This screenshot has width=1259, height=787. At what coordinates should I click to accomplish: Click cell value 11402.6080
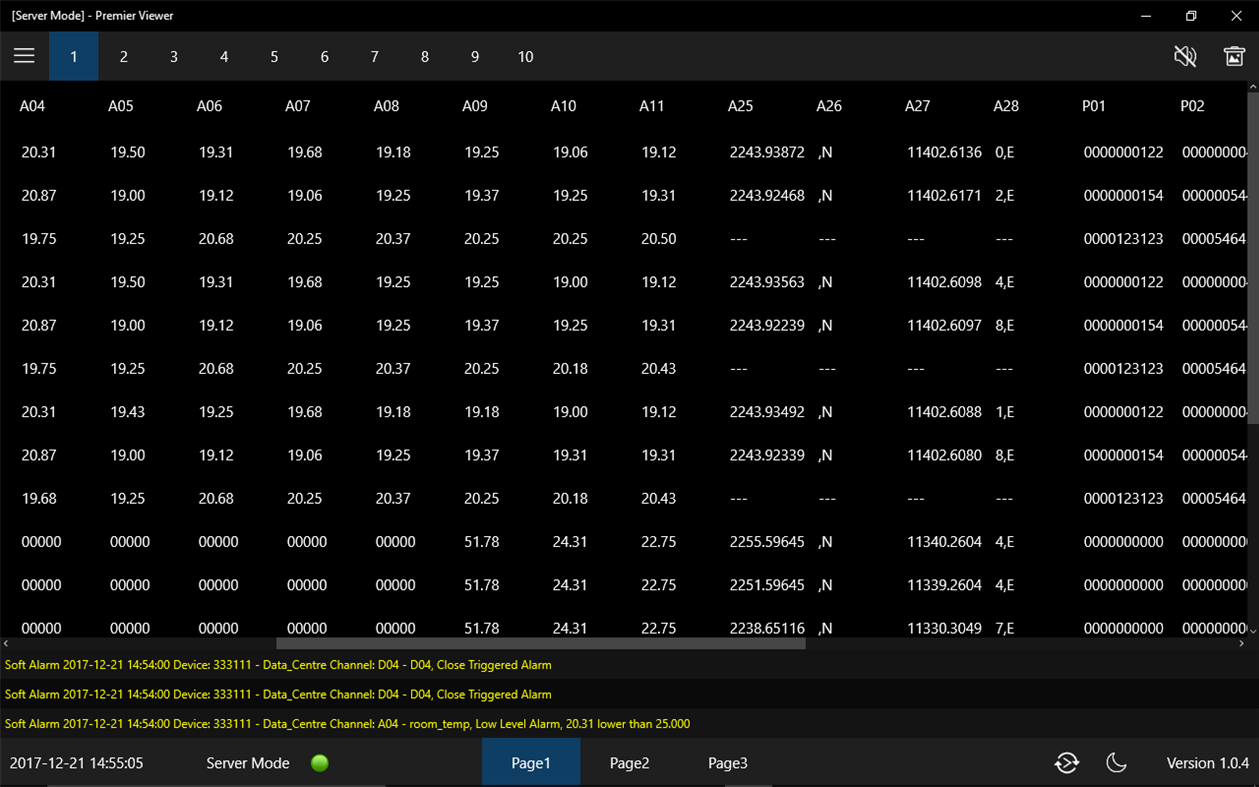(944, 455)
